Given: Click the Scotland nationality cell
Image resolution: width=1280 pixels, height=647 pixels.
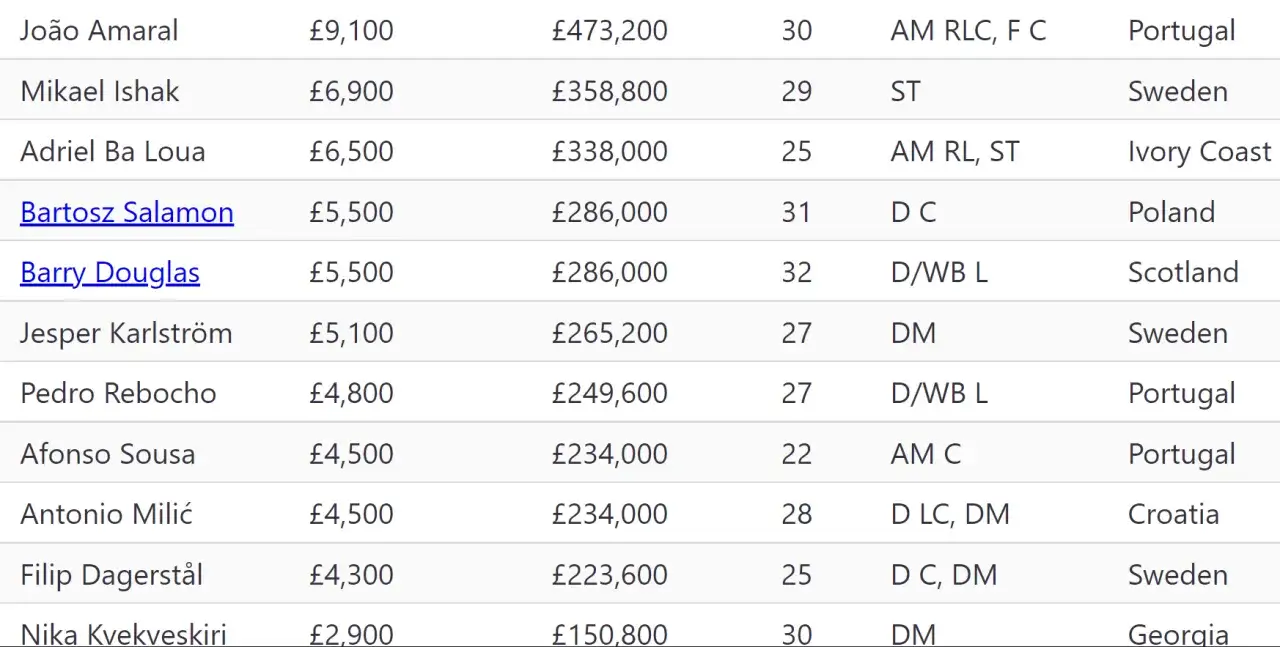Looking at the screenshot, I should [1183, 273].
